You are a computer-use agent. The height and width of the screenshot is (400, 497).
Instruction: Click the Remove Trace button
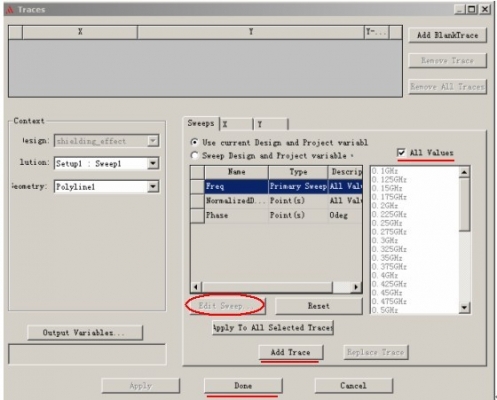(x=447, y=61)
